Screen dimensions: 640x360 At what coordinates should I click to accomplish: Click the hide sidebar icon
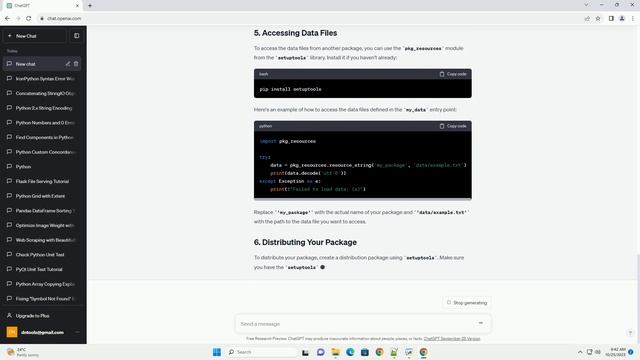click(76, 36)
